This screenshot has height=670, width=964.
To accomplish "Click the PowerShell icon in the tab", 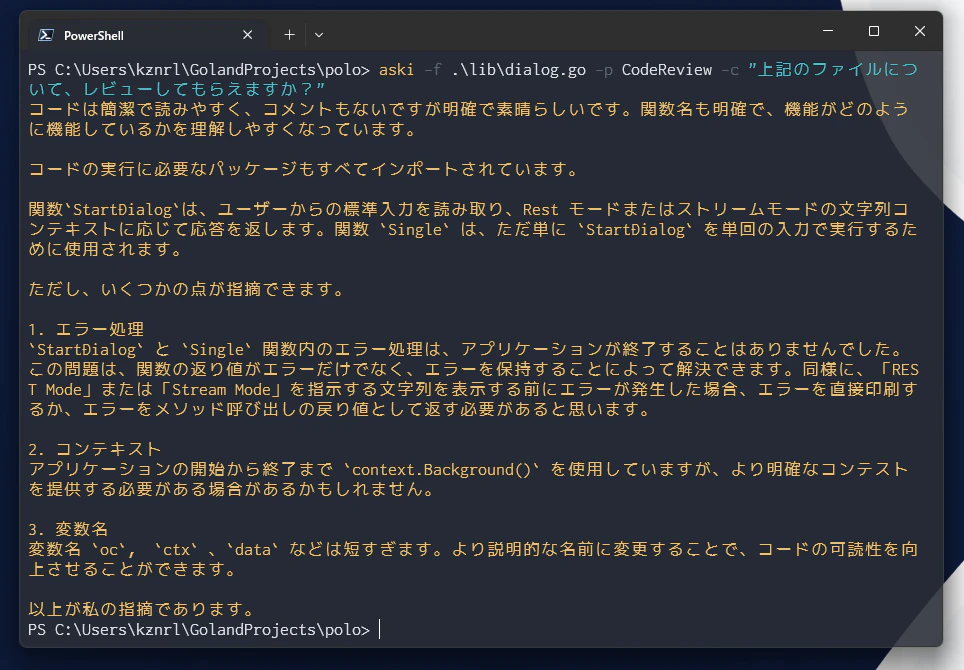I will pos(45,35).
